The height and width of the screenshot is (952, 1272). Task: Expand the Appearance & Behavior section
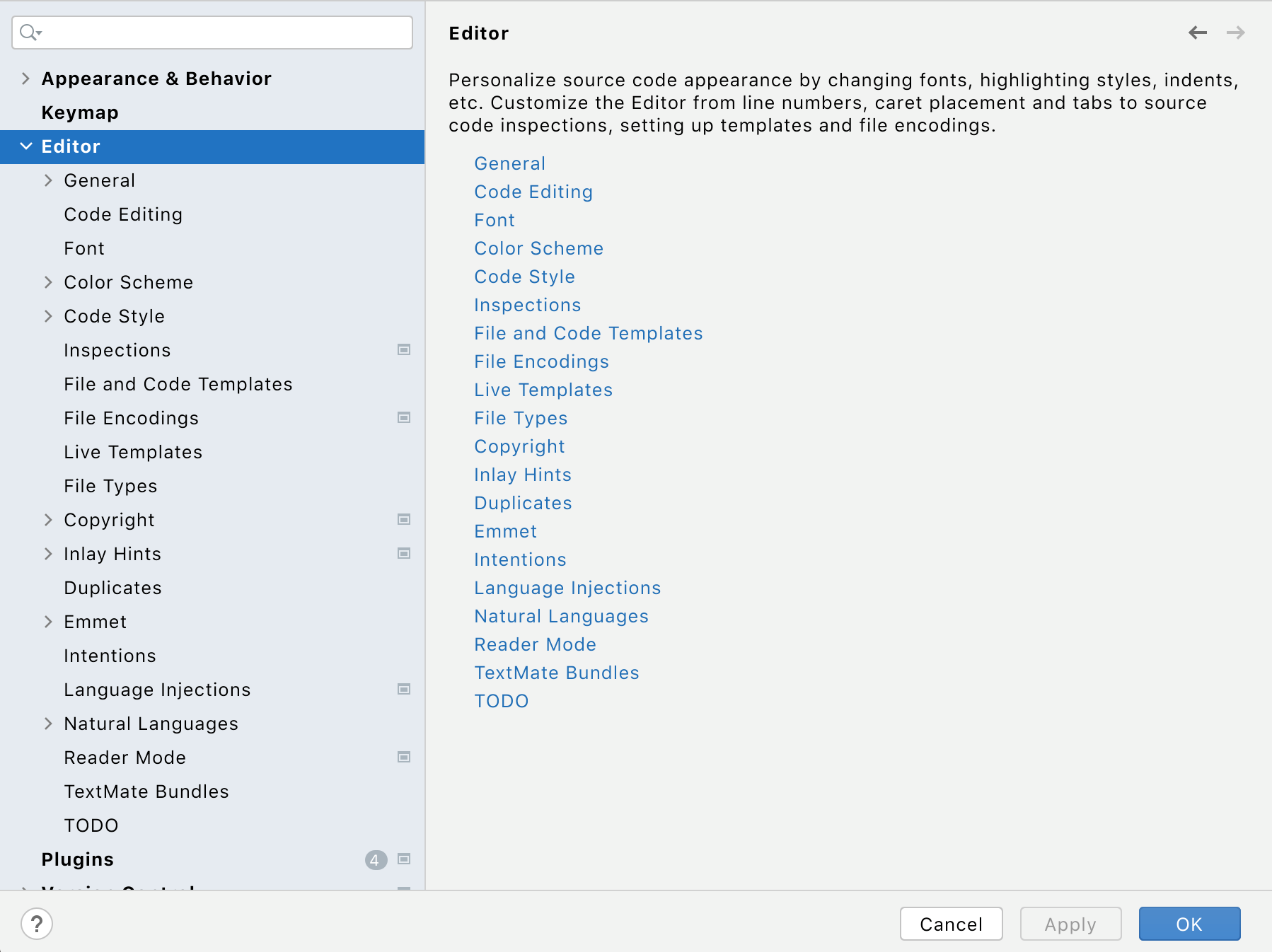pyautogui.click(x=25, y=79)
